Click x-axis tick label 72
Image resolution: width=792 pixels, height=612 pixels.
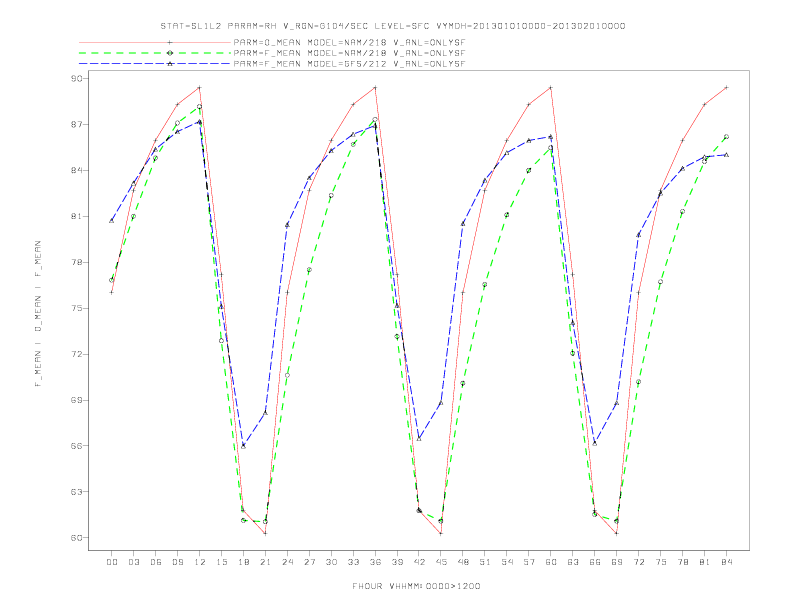[638, 562]
